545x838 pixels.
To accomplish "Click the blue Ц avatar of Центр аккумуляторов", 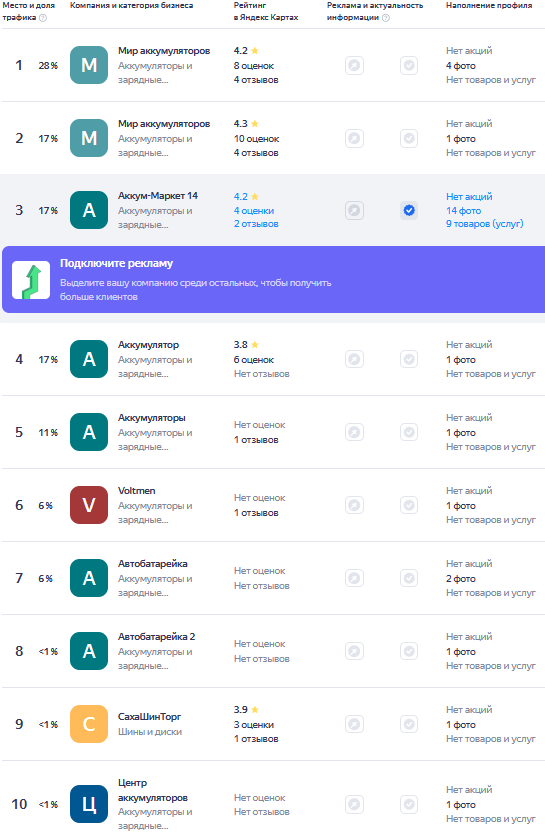I will click(89, 804).
